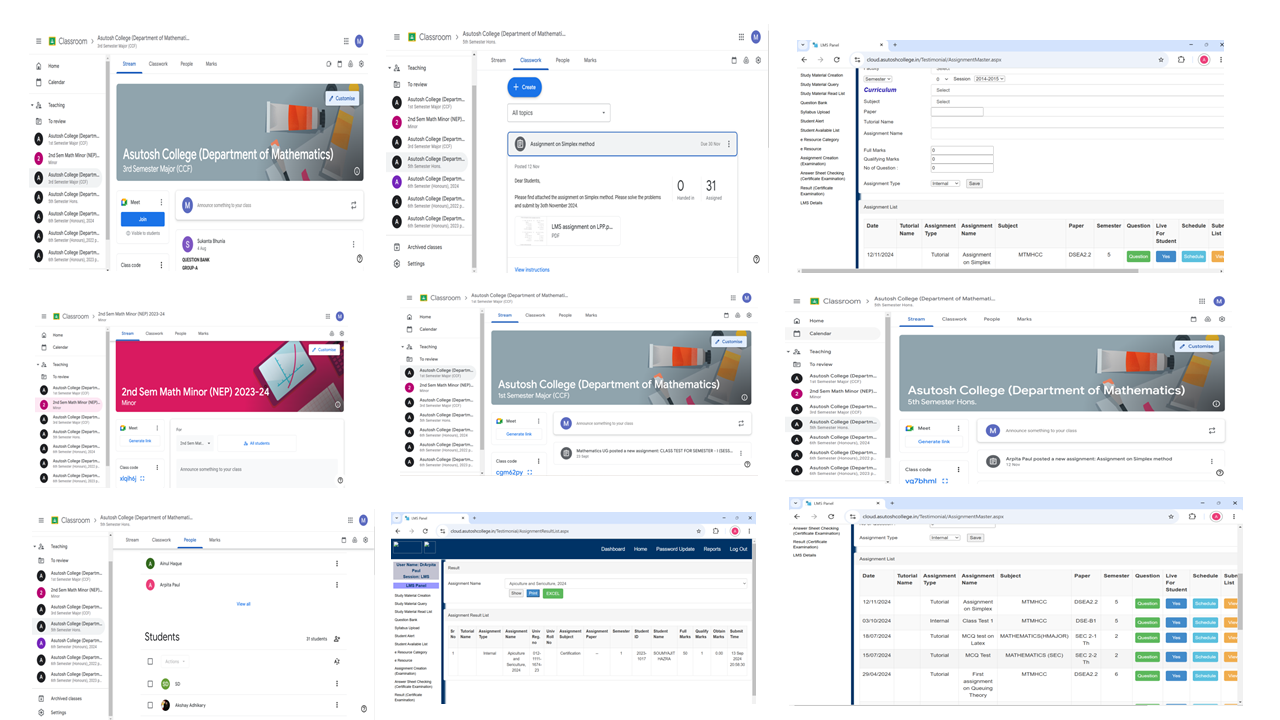Open Assignment Name dropdown on result page
1280x720 pixels.
627,583
